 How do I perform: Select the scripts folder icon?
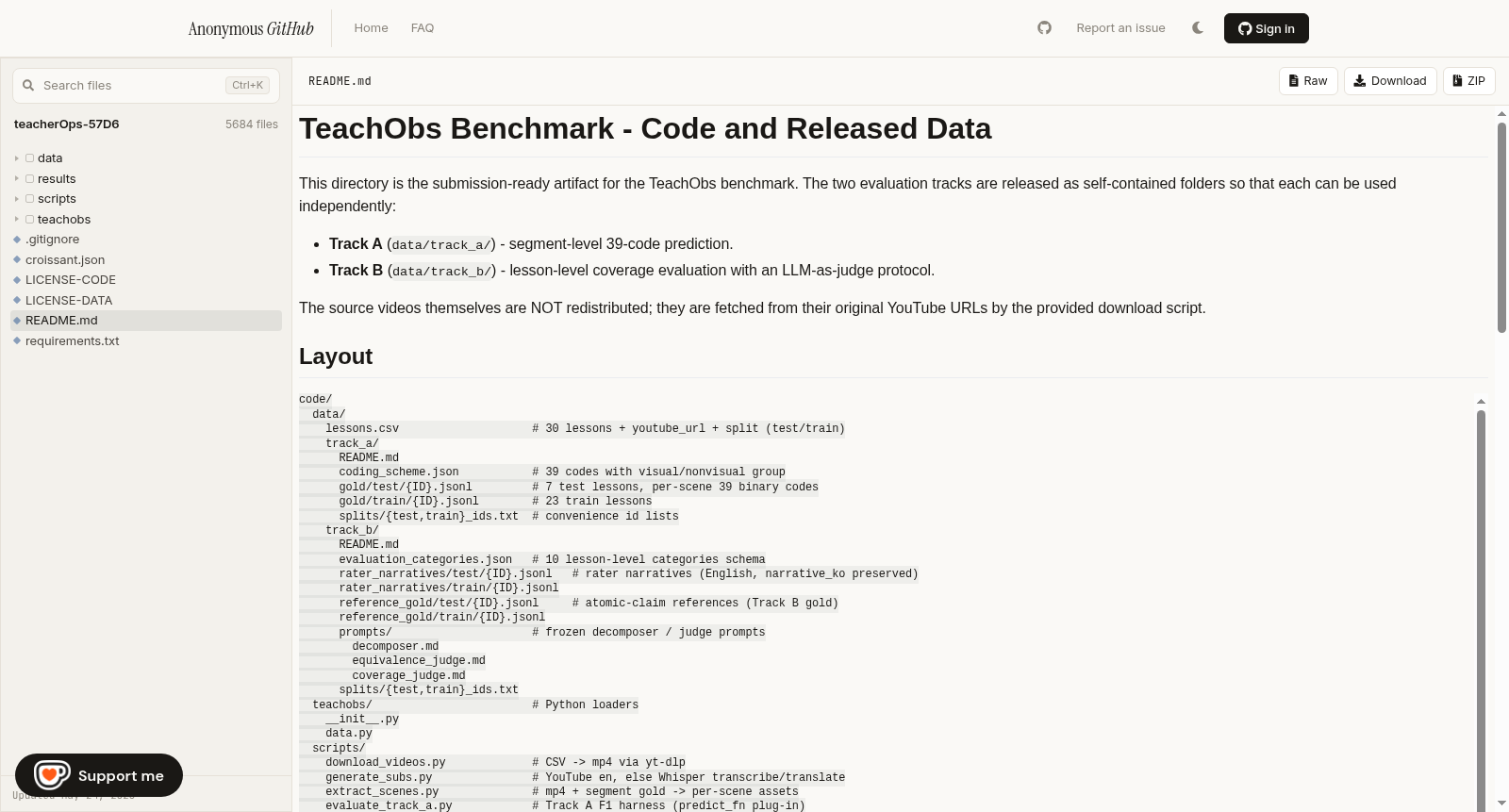click(x=29, y=199)
